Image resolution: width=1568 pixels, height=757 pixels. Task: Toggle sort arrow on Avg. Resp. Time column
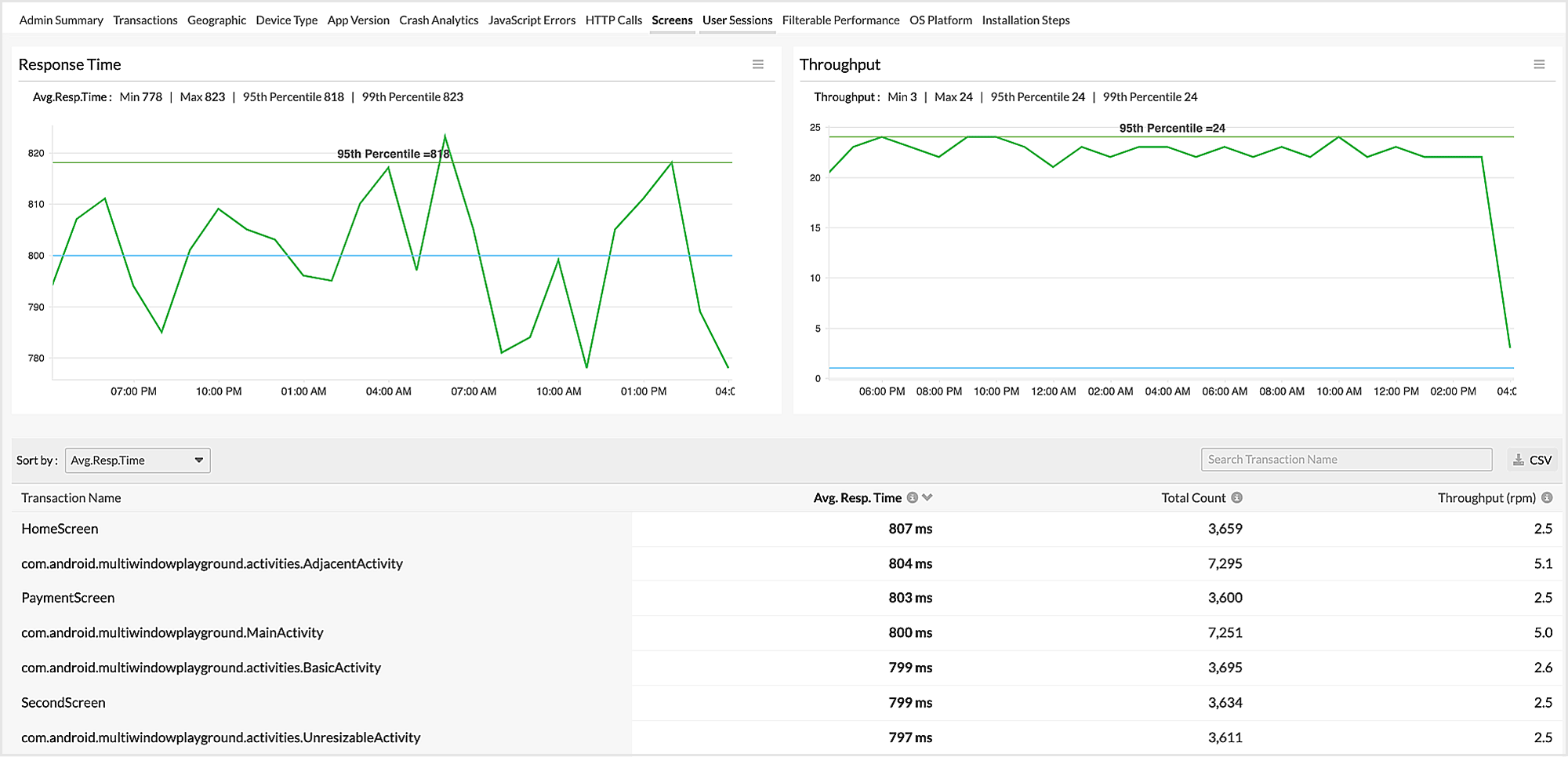(927, 497)
